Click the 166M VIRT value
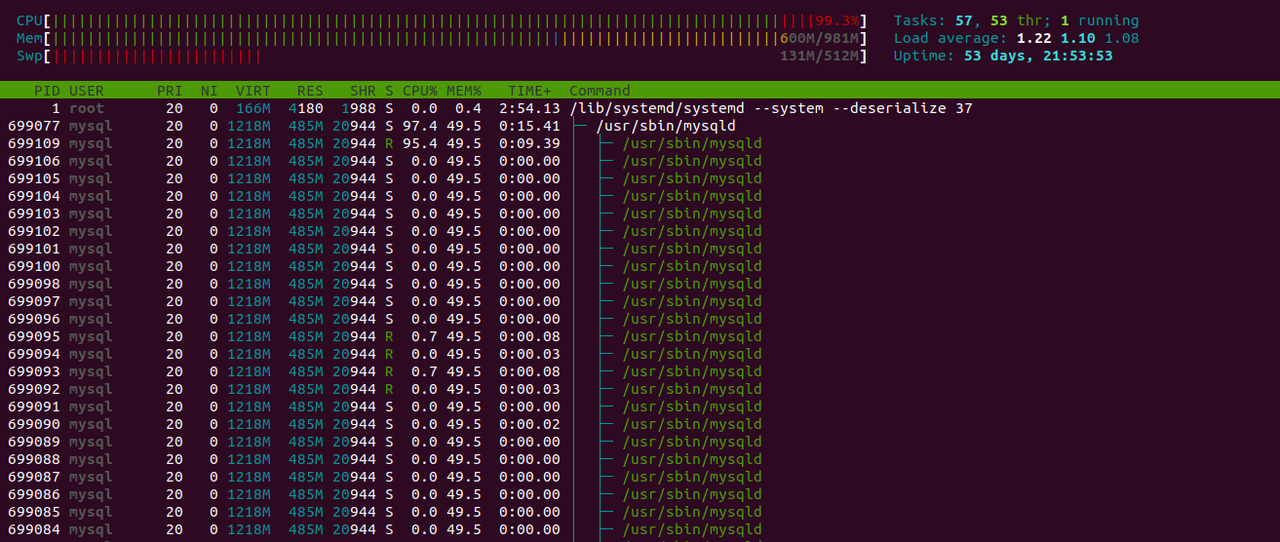1280x542 pixels. click(253, 108)
